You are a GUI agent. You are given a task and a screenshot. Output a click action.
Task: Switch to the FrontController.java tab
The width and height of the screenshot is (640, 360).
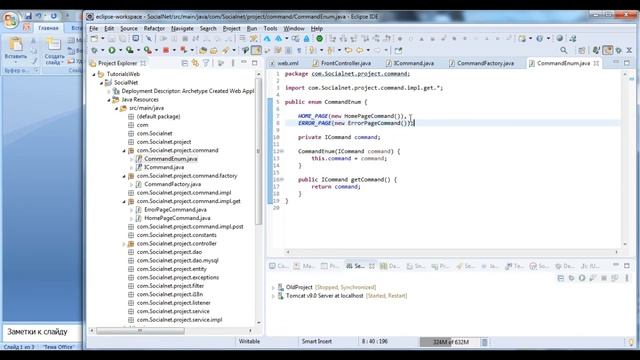click(341, 63)
